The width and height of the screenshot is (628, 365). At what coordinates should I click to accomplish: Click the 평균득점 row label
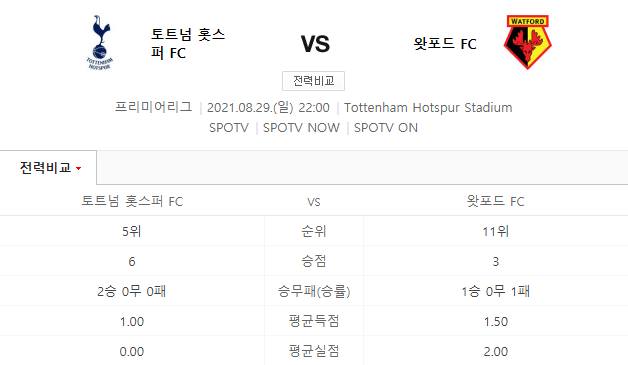(x=314, y=321)
